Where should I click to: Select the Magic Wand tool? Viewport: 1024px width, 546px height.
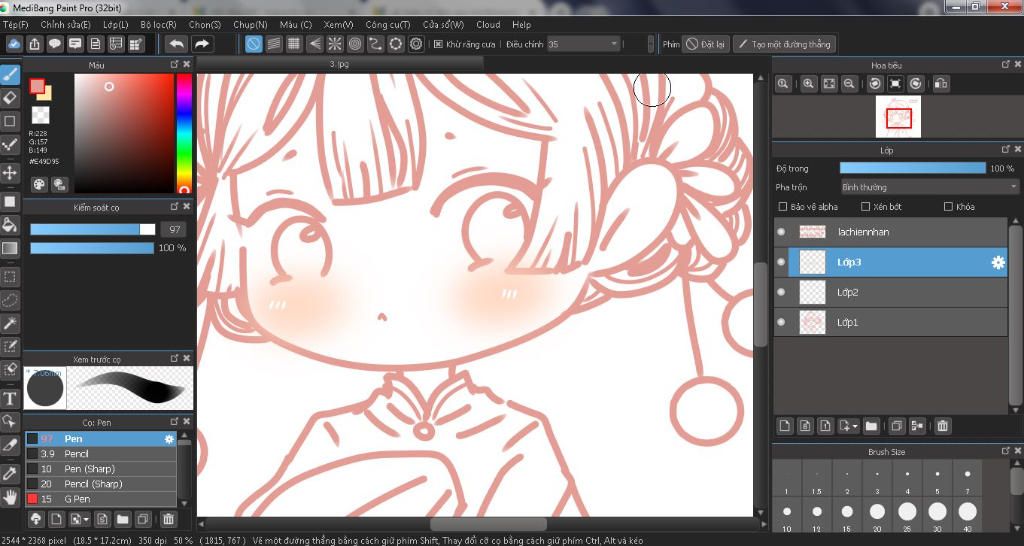(x=10, y=323)
